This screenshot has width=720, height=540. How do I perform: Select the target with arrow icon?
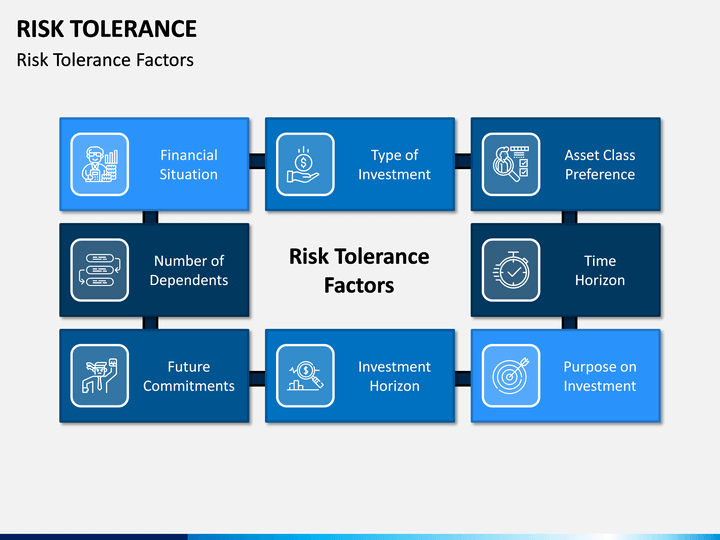pos(511,376)
